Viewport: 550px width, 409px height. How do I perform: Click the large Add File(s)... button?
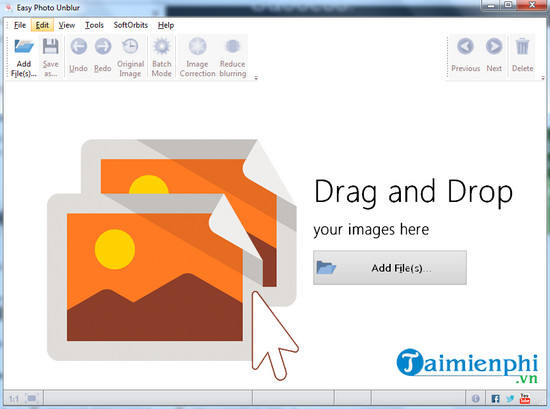[x=390, y=268]
